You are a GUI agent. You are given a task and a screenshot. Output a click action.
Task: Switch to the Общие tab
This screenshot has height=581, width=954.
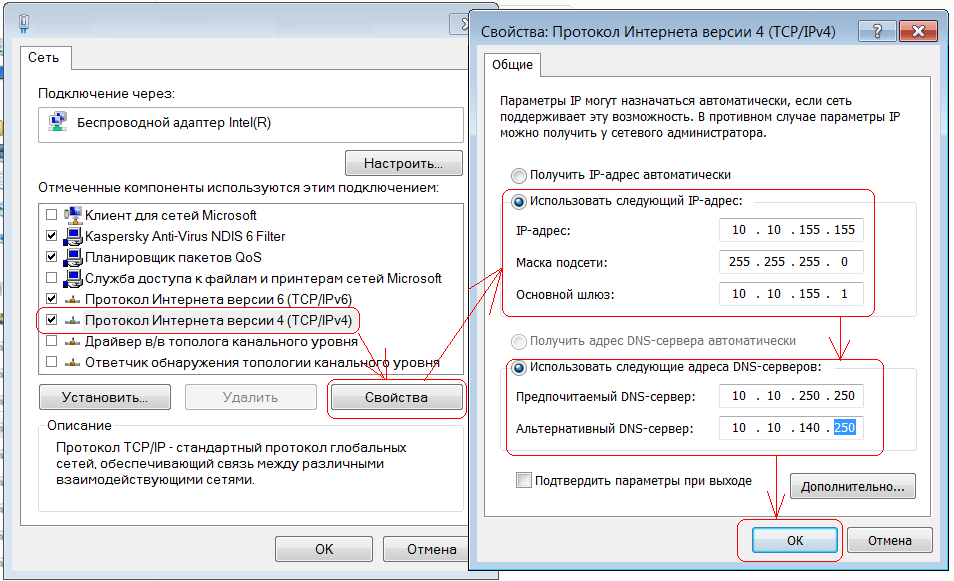coord(512,64)
